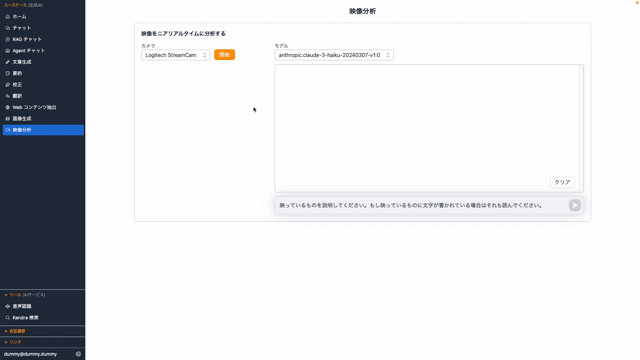Image resolution: width=640 pixels, height=360 pixels.
Task: Click the orange 開始 button
Action: click(x=224, y=55)
